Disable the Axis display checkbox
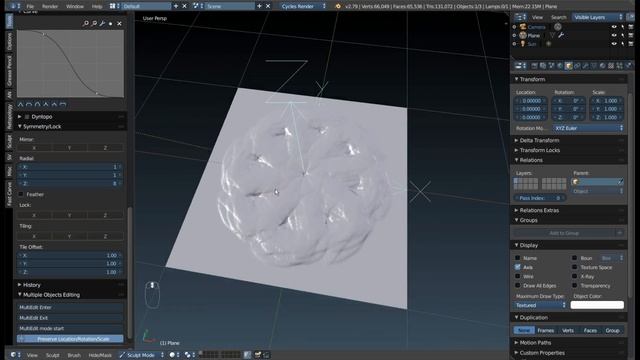 [518, 267]
